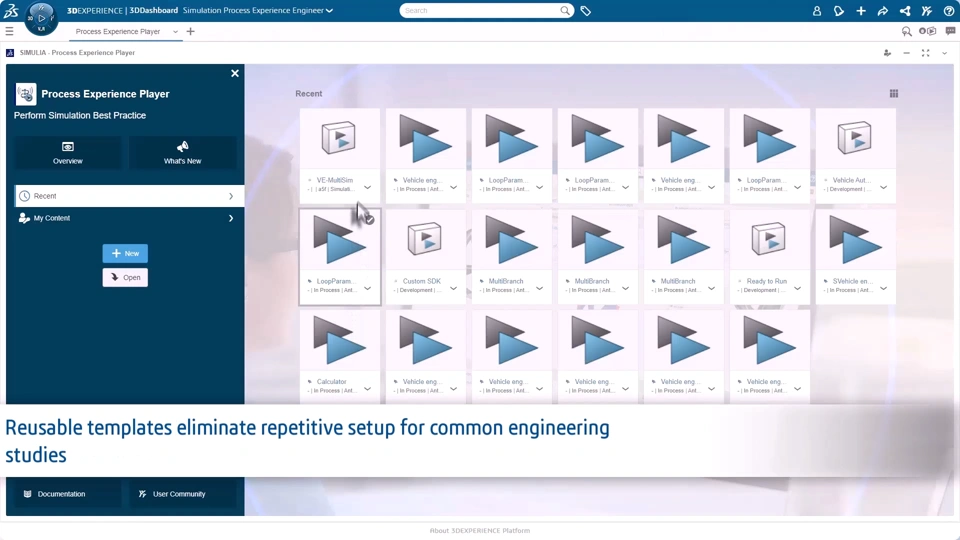
Task: Open the SVehicle en thumbnail
Action: pyautogui.click(x=855, y=239)
